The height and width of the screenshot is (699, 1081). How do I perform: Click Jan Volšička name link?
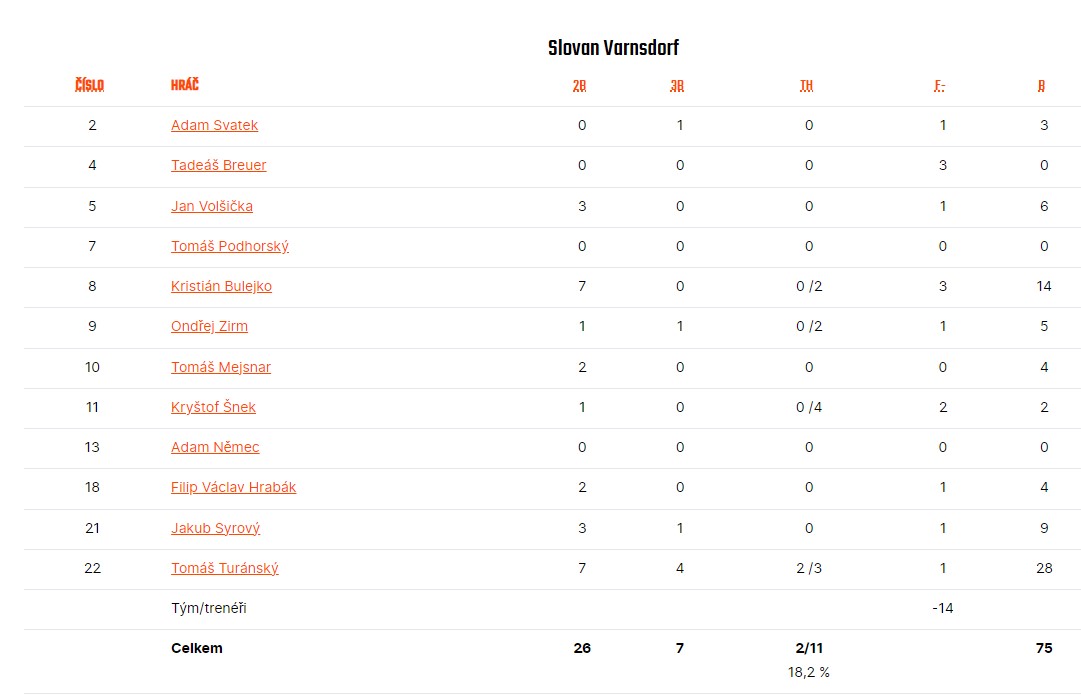pos(212,206)
